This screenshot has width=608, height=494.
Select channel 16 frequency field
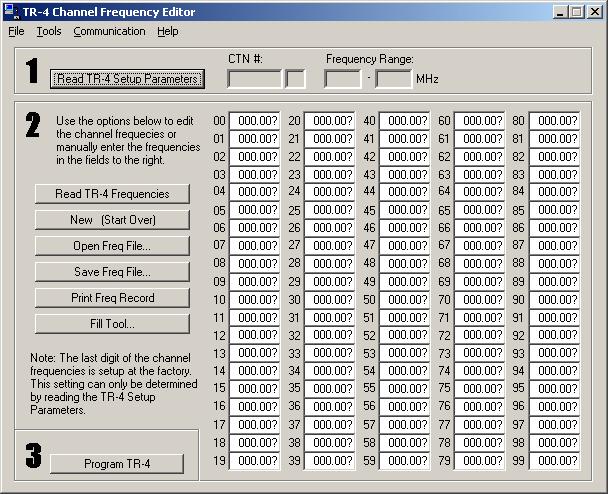click(x=254, y=406)
